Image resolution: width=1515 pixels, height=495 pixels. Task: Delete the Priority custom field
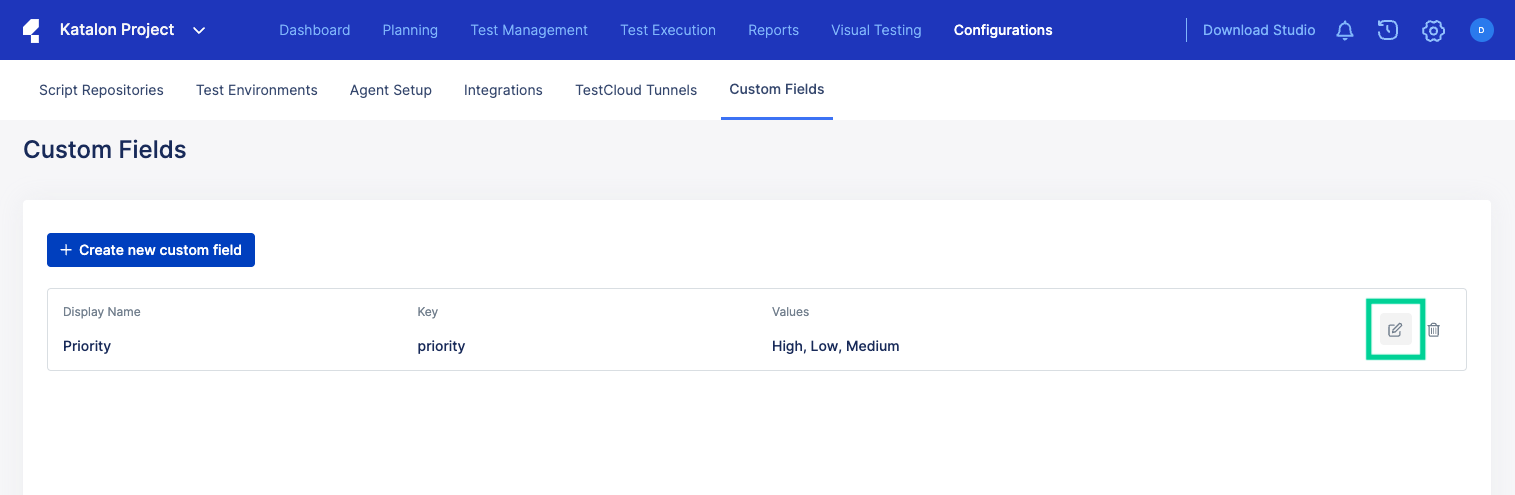click(1433, 330)
